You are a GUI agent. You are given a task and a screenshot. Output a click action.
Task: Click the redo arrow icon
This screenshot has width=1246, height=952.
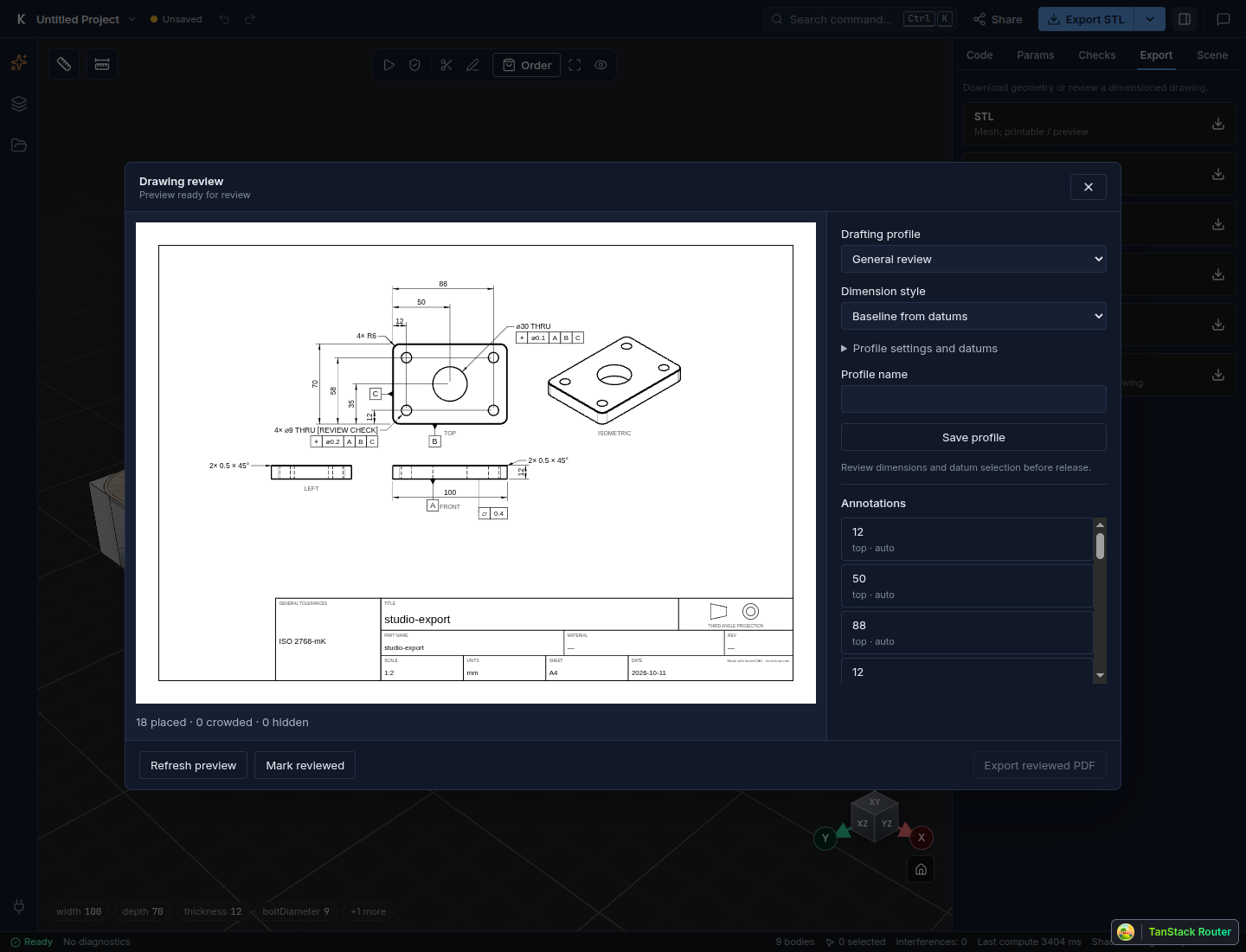coord(250,19)
